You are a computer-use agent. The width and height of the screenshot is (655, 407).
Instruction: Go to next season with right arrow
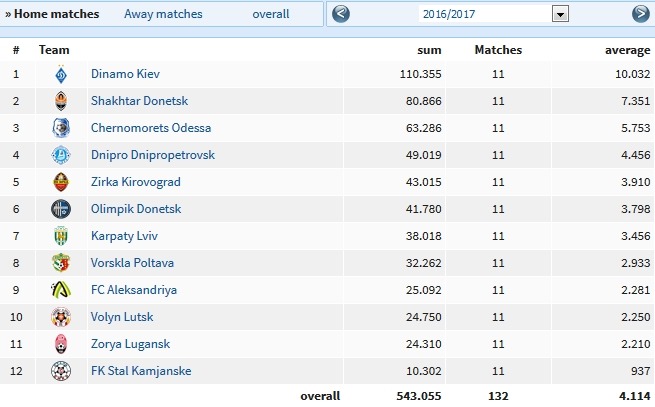(640, 14)
